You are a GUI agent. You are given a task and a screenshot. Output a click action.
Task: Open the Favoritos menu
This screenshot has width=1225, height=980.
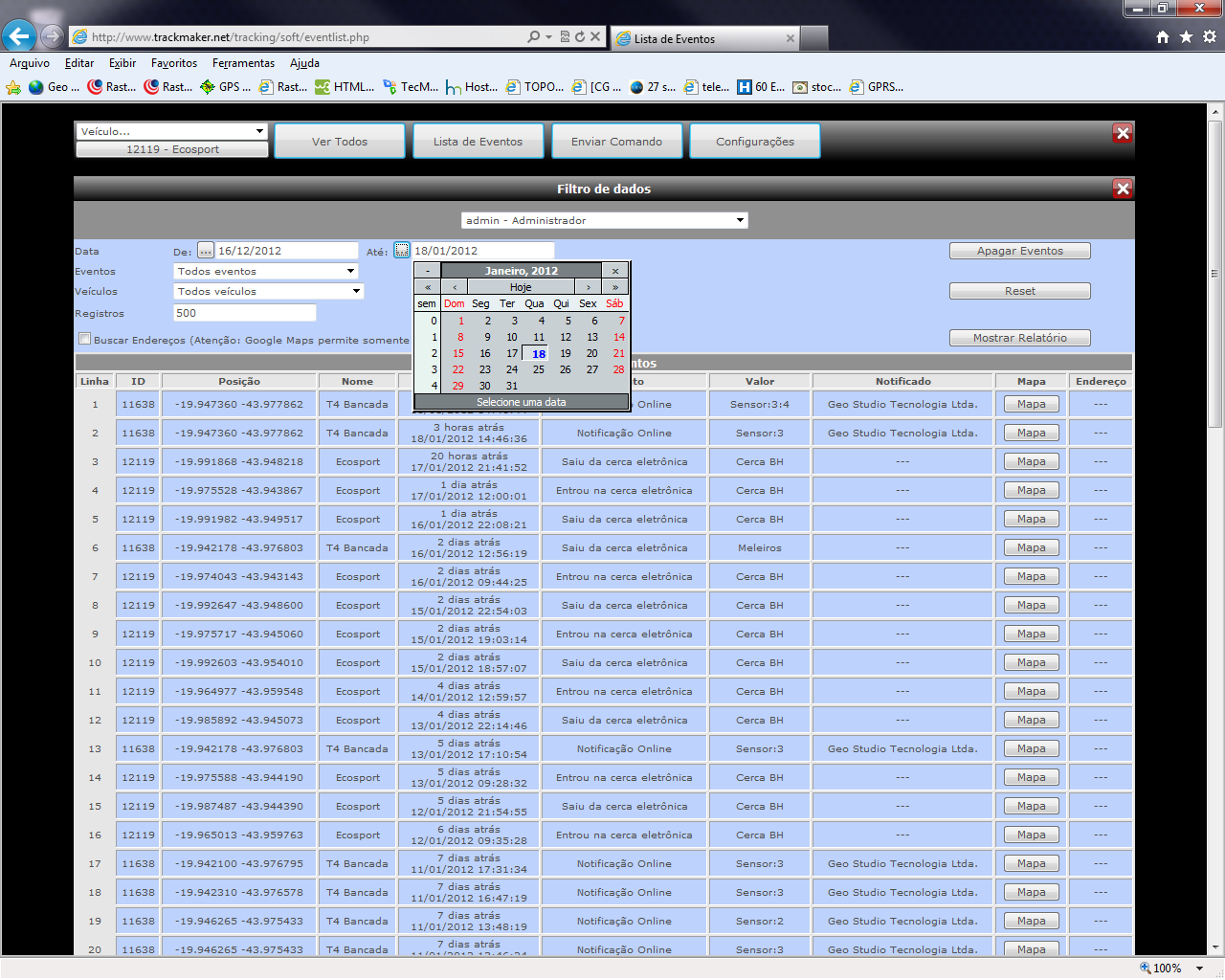[174, 63]
